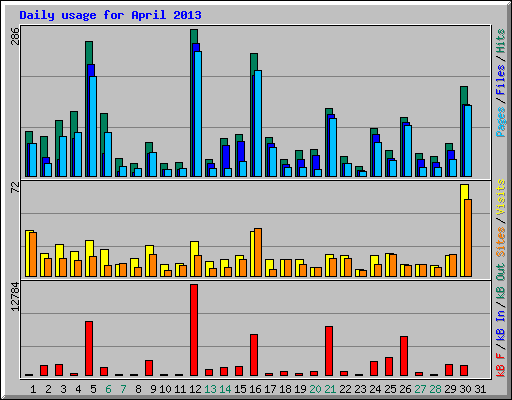
Task: Click day label 11 on the x-axis
Action: click(180, 389)
